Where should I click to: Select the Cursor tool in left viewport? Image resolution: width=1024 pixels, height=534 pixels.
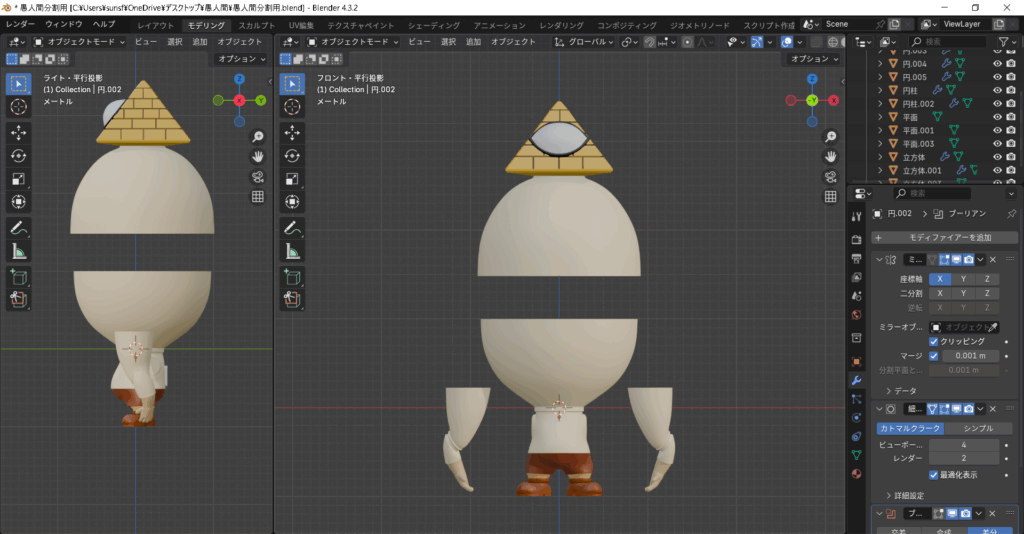coord(19,107)
